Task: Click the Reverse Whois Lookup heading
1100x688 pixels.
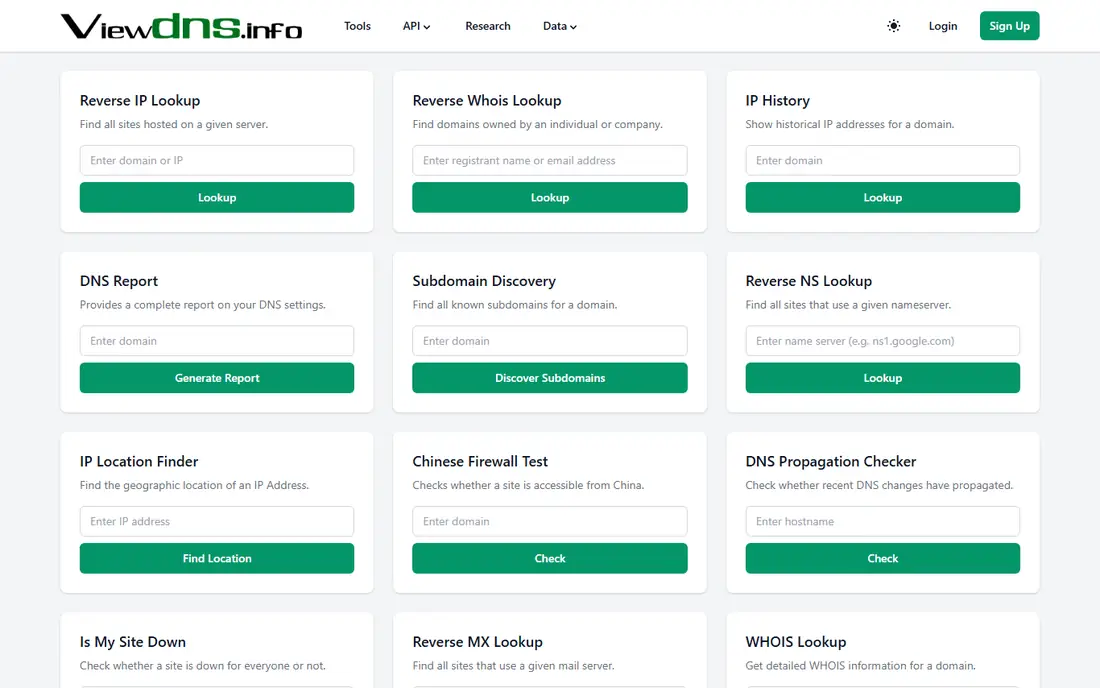Action: point(487,100)
